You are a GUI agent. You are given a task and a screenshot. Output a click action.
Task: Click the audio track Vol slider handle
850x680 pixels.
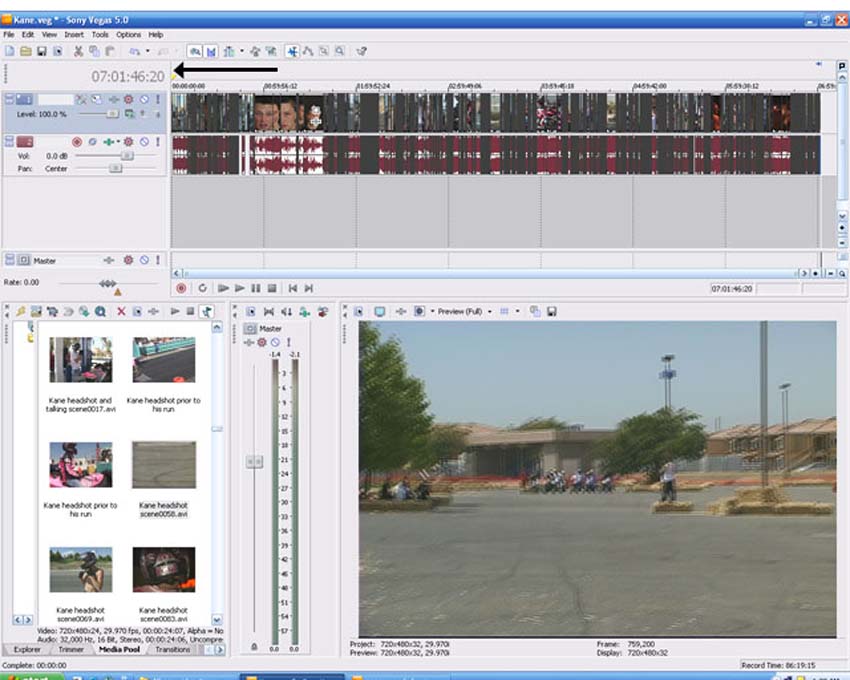point(127,156)
